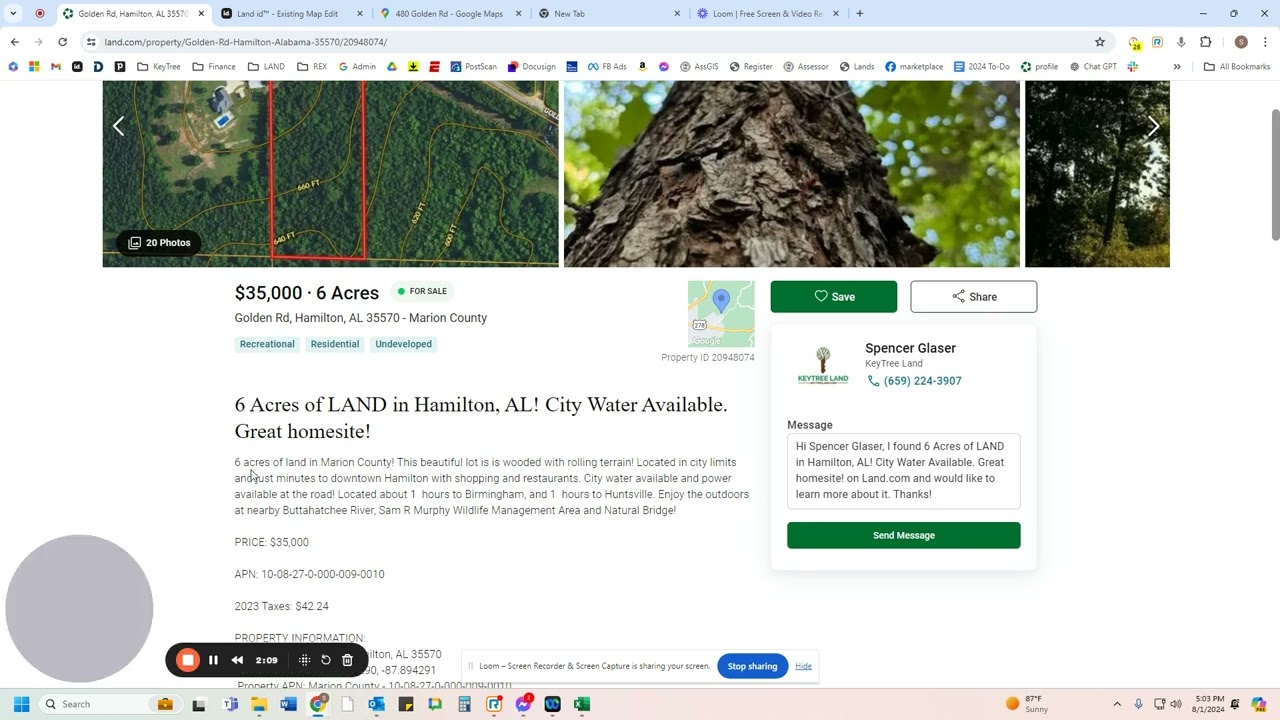Click the Recreational tag

[x=267, y=344]
